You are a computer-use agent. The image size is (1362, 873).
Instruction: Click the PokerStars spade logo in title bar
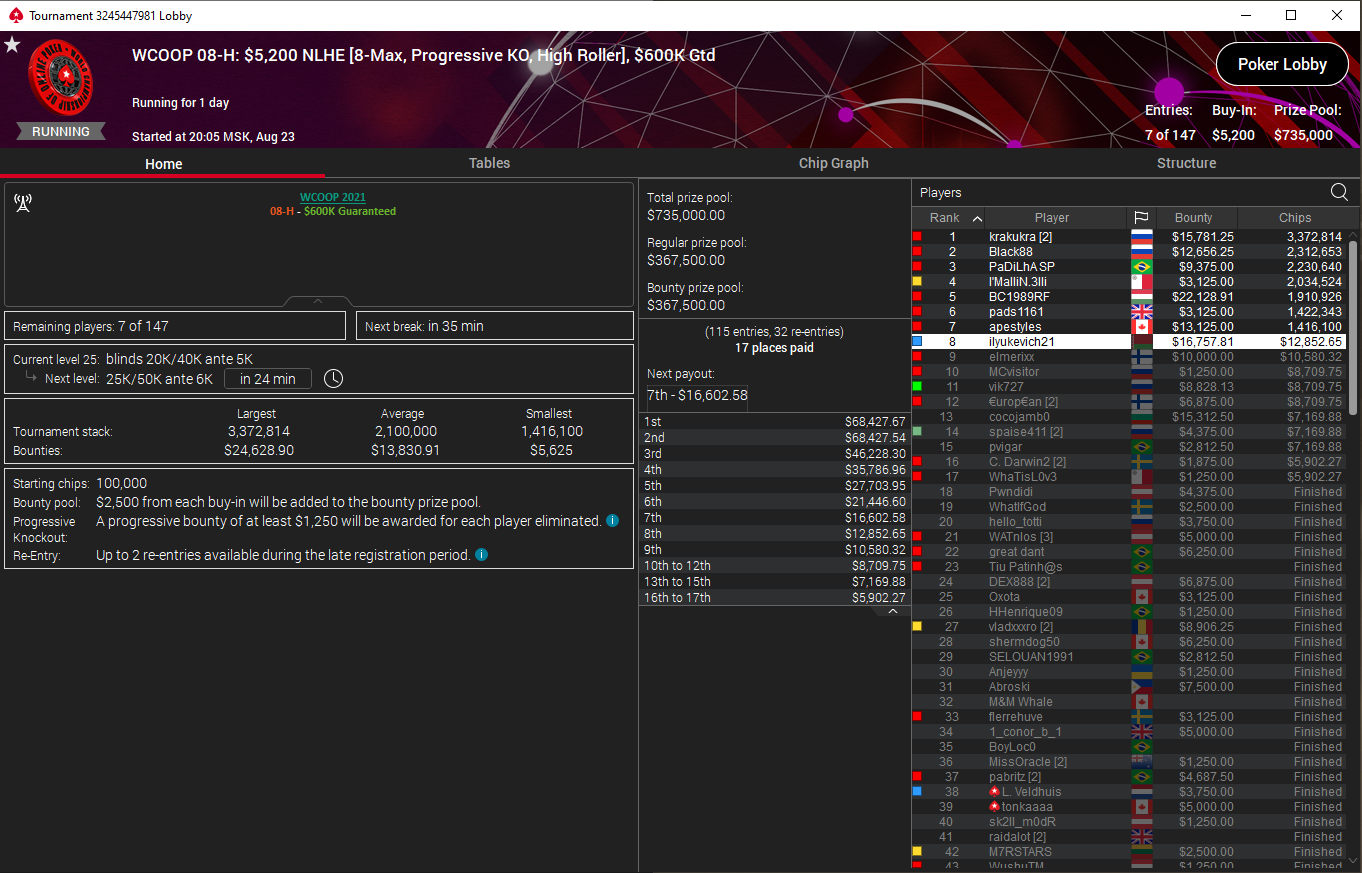pyautogui.click(x=14, y=15)
